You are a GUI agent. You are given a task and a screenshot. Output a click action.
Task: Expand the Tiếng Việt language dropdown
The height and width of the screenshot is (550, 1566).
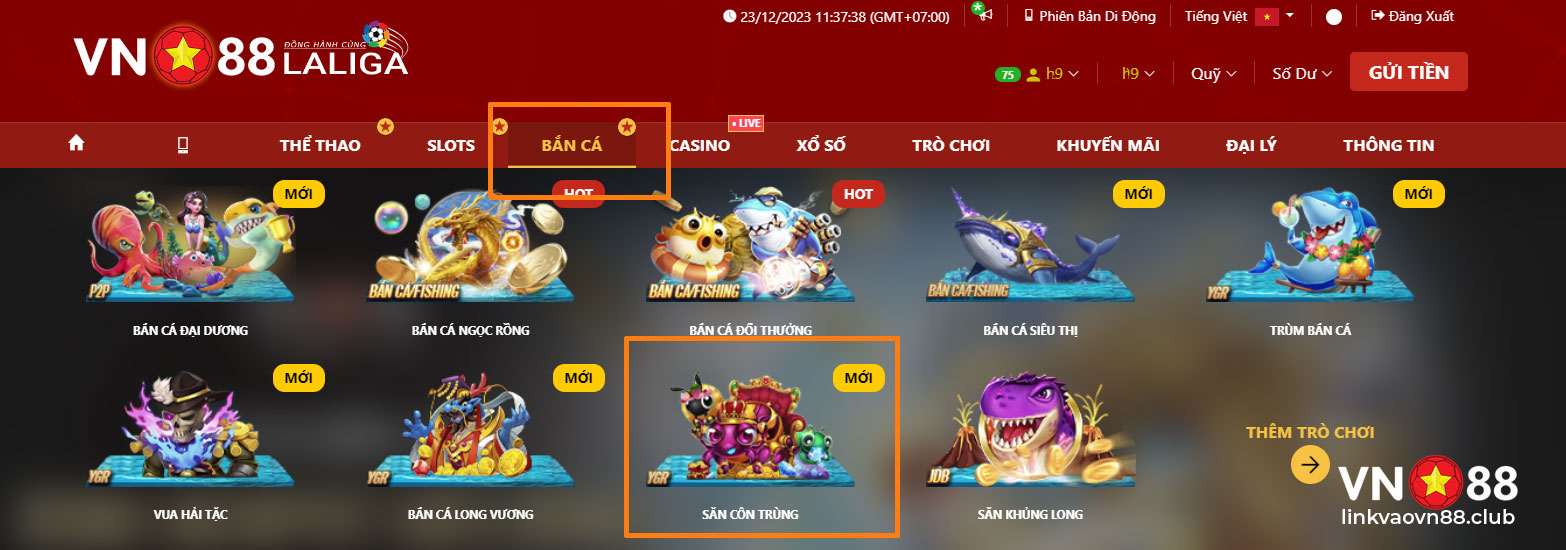[1239, 16]
